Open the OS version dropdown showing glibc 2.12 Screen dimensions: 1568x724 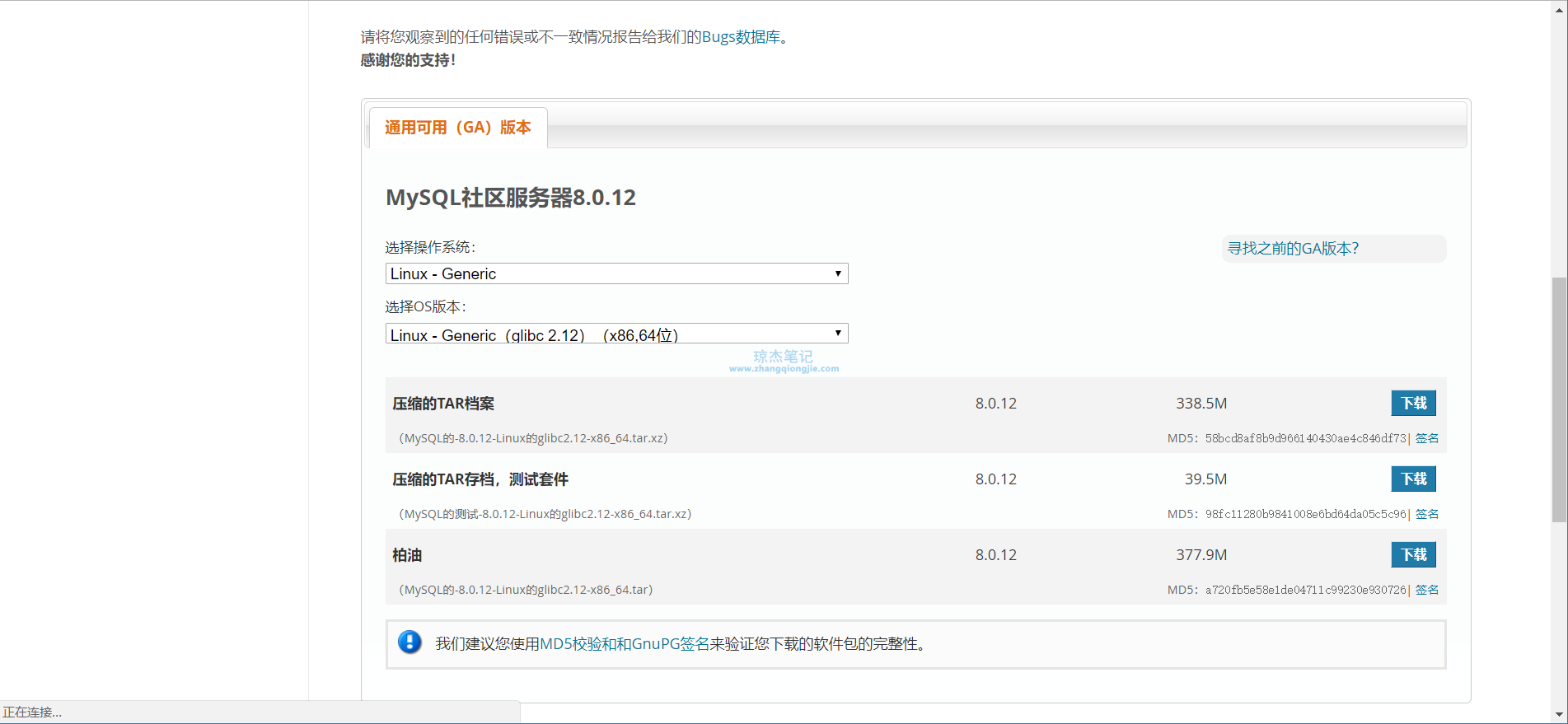[616, 334]
